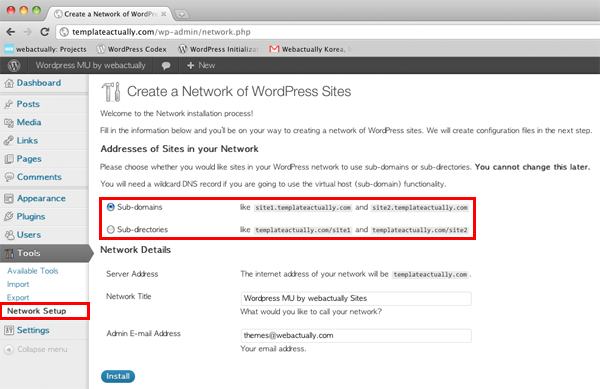Click the Comments speech bubble icon
600x389 pixels.
pos(9,177)
